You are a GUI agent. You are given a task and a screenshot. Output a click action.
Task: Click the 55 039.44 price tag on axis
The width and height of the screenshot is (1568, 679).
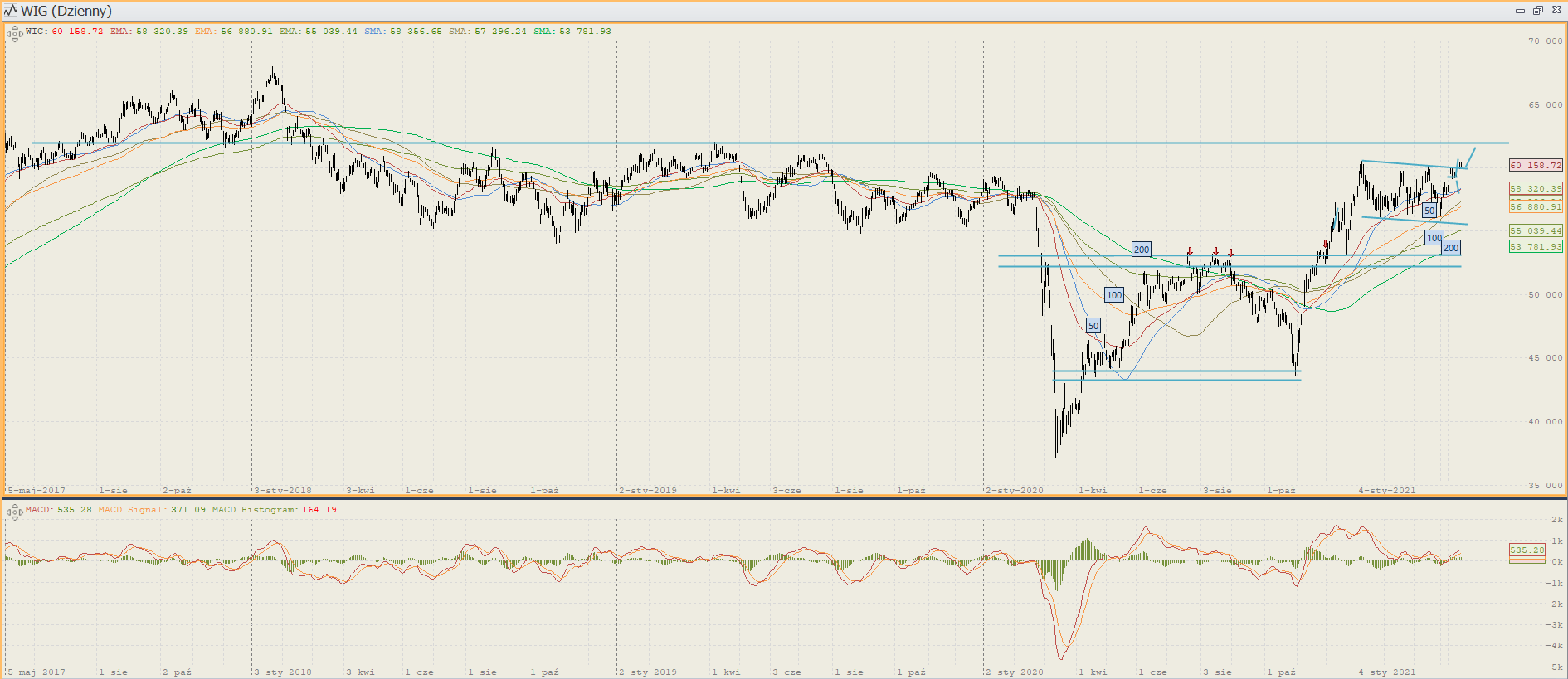pyautogui.click(x=1535, y=231)
